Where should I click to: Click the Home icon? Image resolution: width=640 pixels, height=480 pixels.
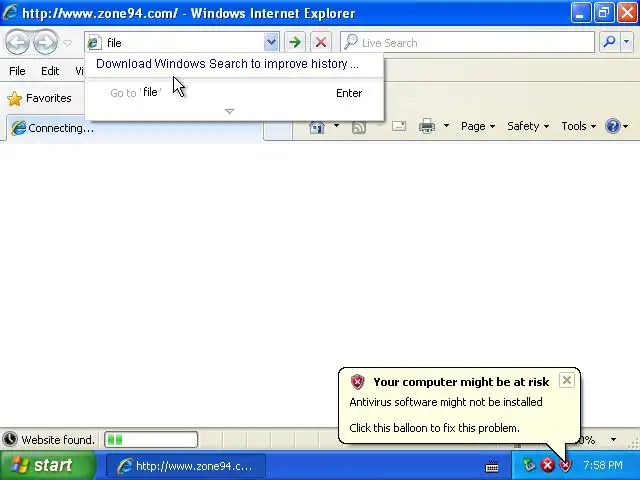[317, 127]
